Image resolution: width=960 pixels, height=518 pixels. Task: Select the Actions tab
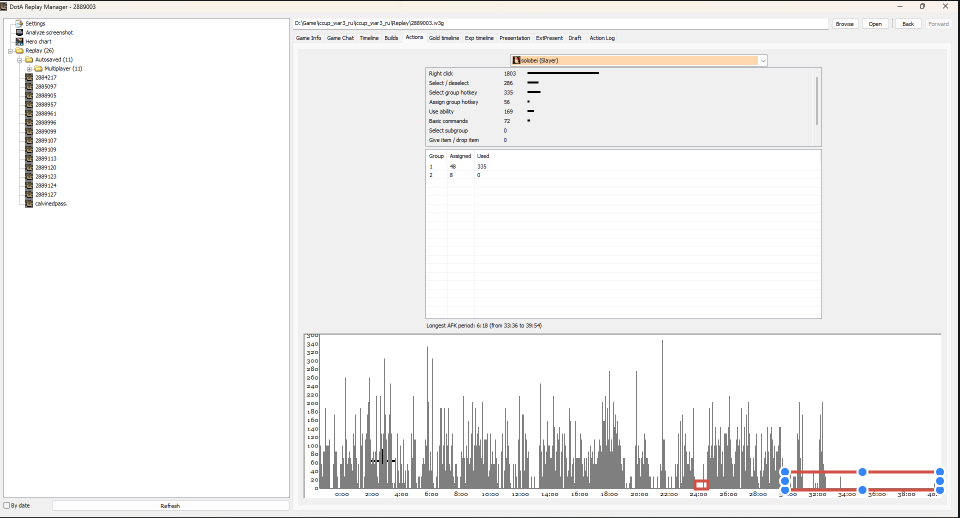[414, 37]
